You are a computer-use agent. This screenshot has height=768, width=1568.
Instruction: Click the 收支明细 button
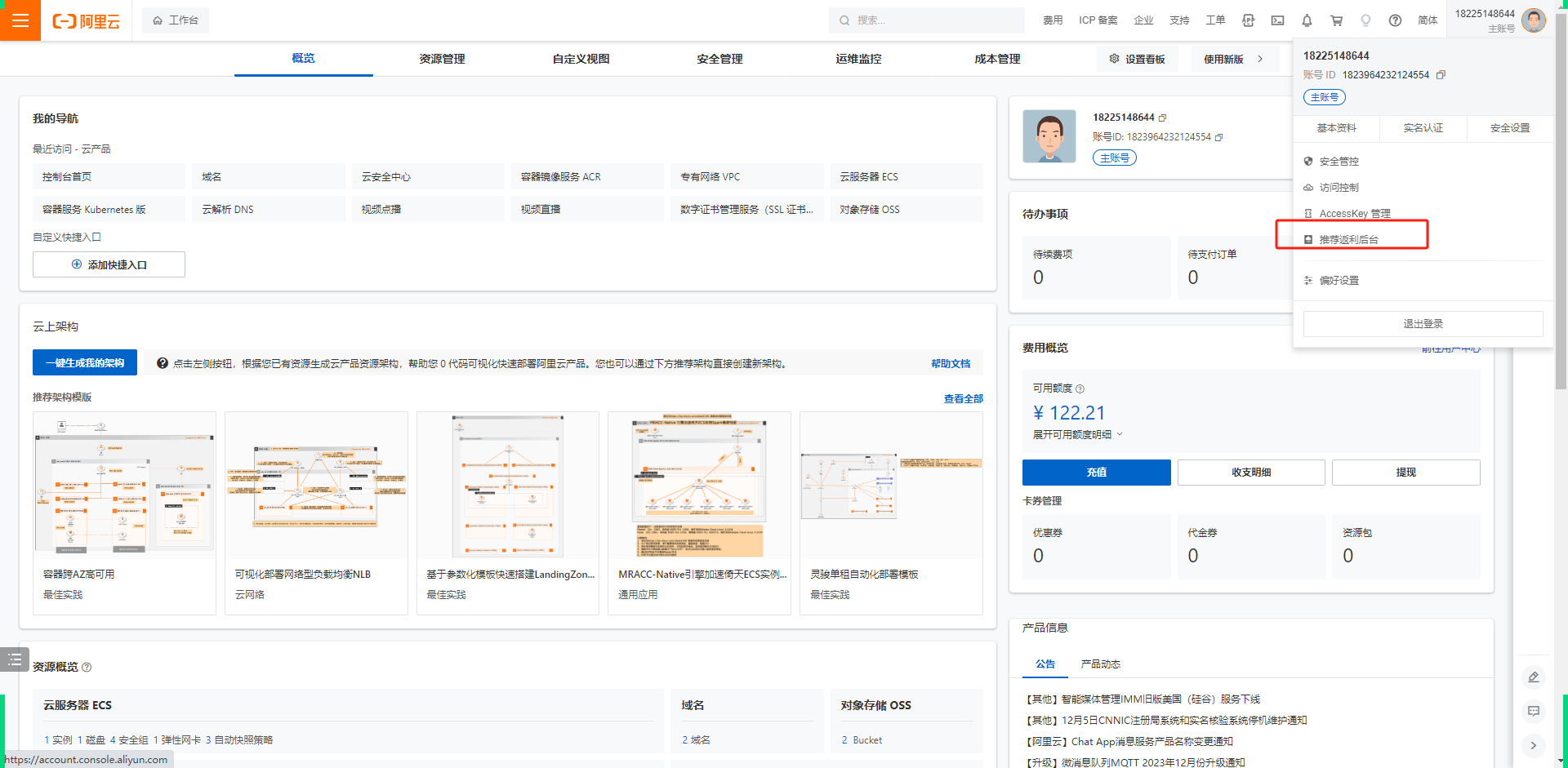pyautogui.click(x=1251, y=473)
